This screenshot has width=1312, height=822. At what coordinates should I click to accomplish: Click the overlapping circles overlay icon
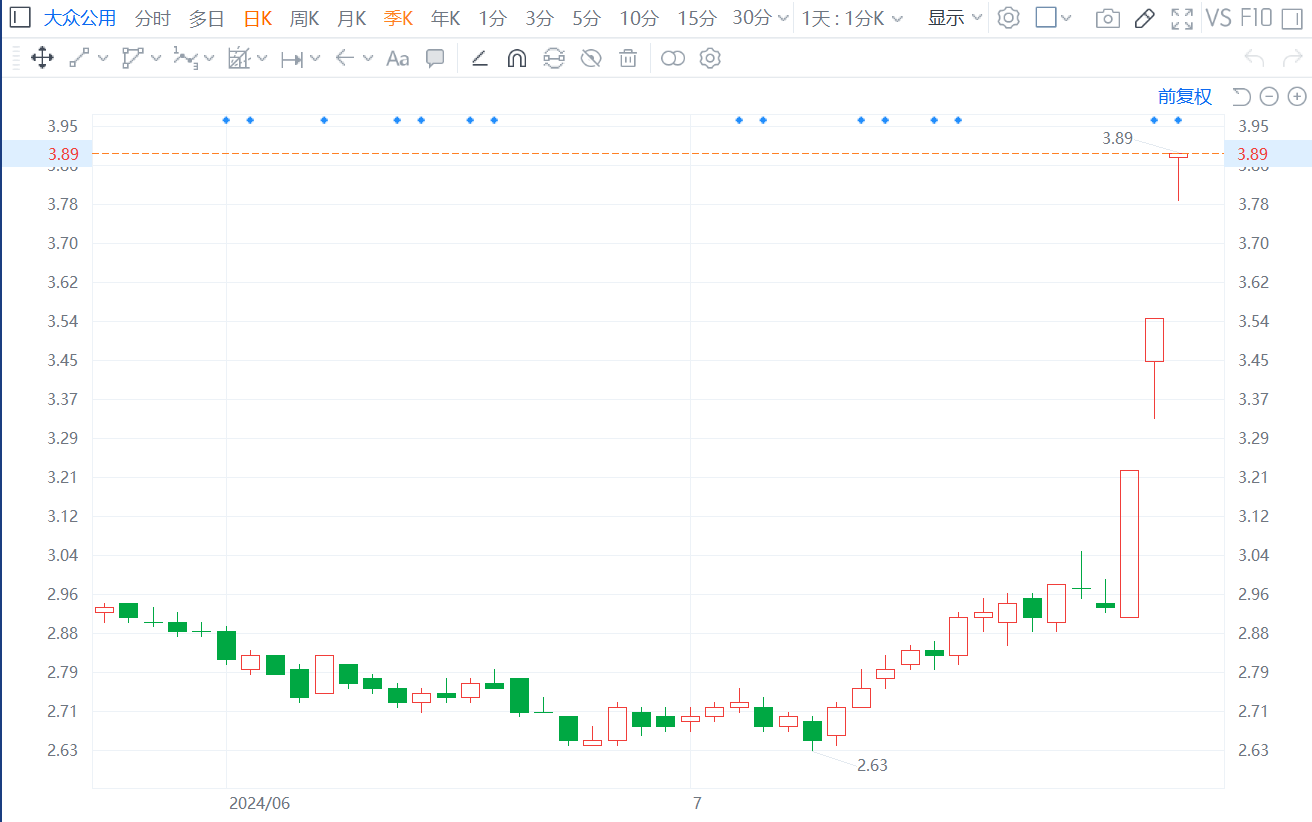tap(673, 58)
